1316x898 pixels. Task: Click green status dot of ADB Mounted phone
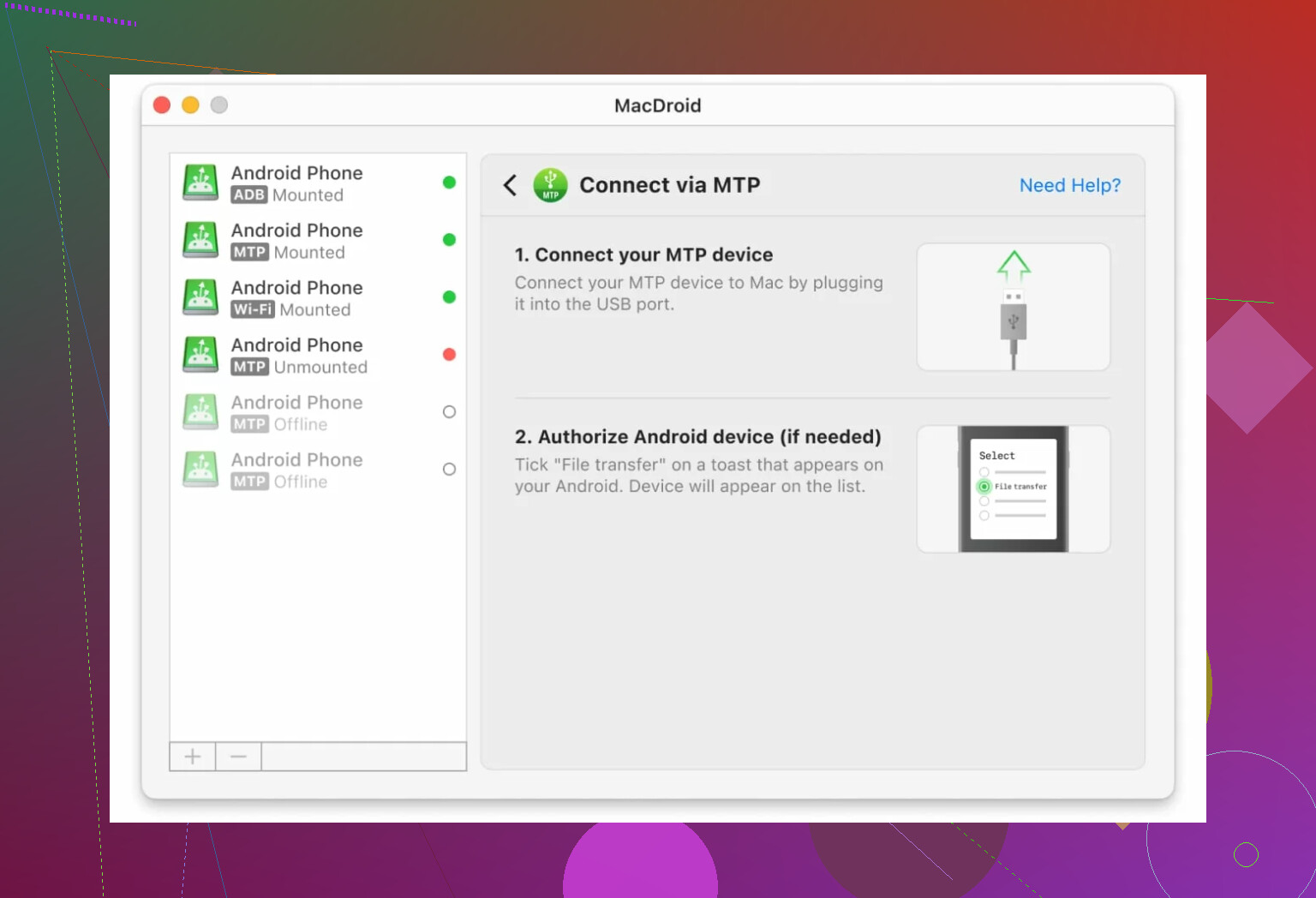pos(449,183)
